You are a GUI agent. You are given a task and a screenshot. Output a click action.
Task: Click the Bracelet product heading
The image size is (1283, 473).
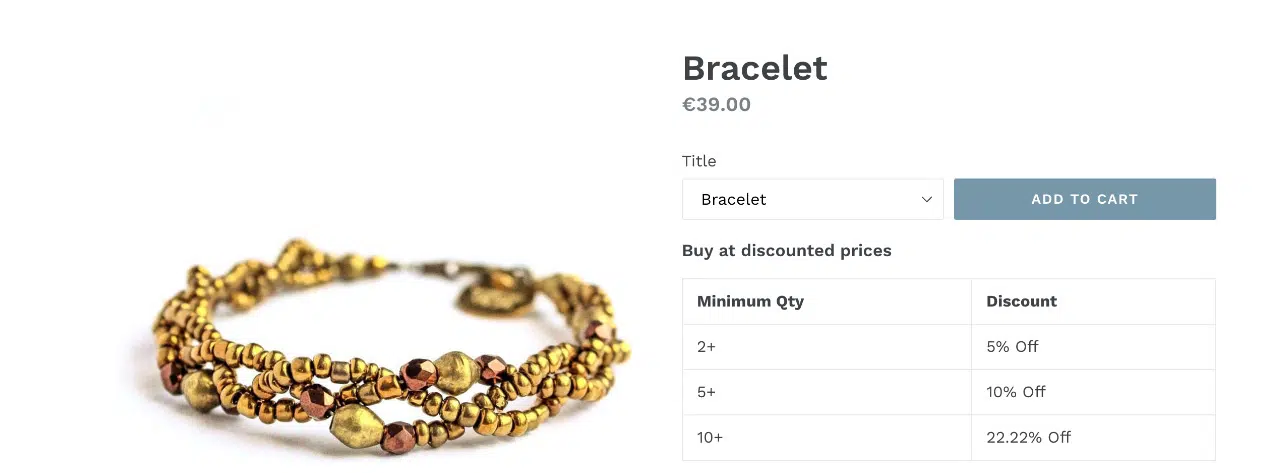[755, 68]
